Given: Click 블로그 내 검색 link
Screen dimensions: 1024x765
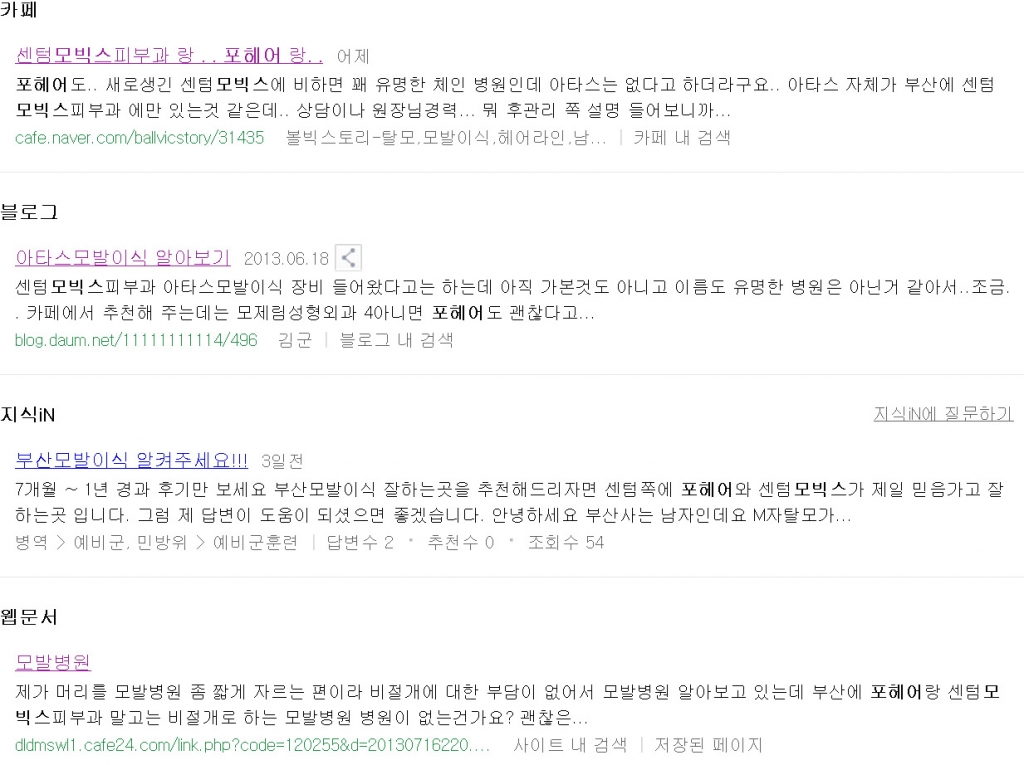Looking at the screenshot, I should coord(396,340).
